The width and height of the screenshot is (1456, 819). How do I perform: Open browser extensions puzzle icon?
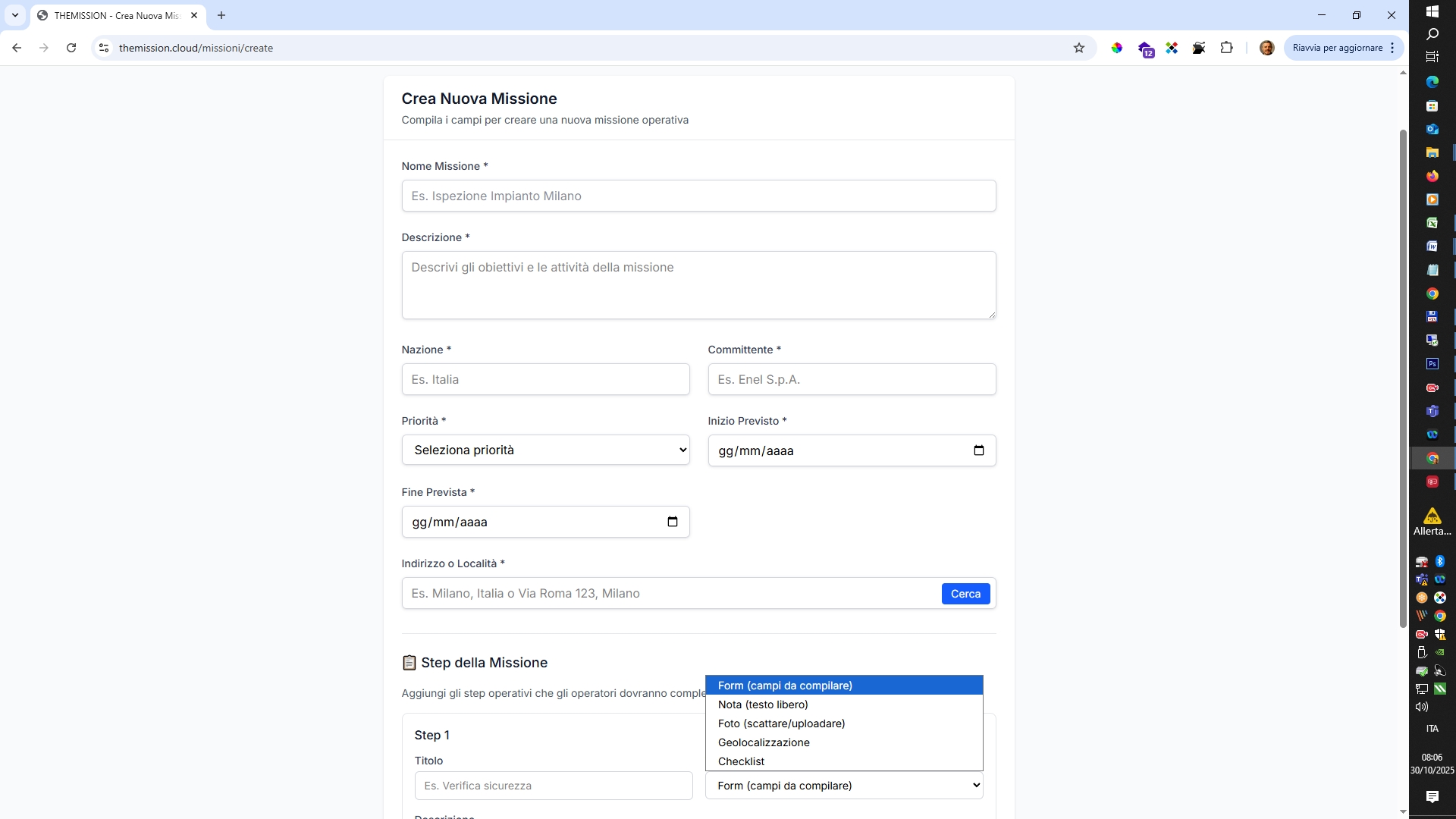pyautogui.click(x=1226, y=48)
